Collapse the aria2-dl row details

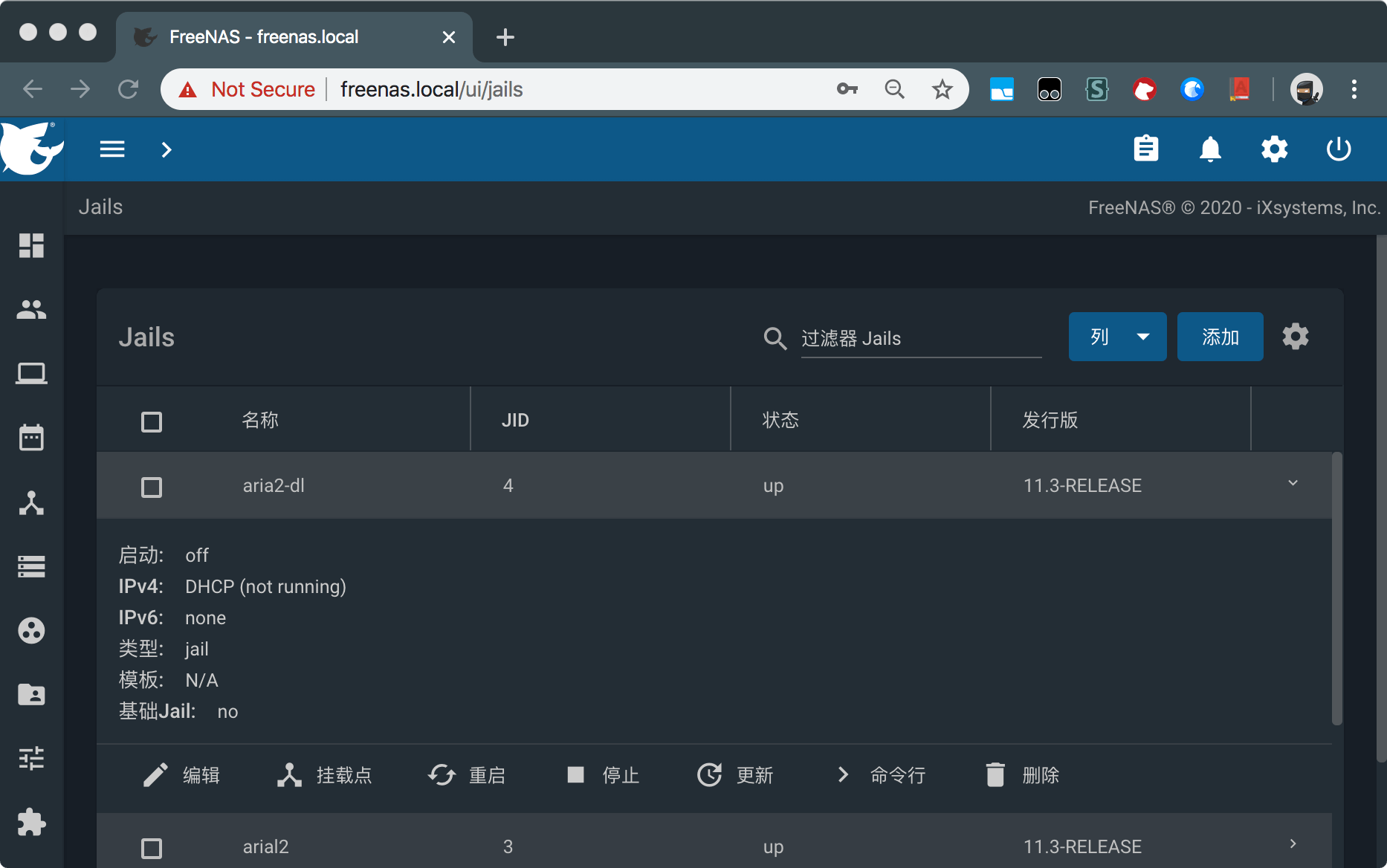point(1293,483)
